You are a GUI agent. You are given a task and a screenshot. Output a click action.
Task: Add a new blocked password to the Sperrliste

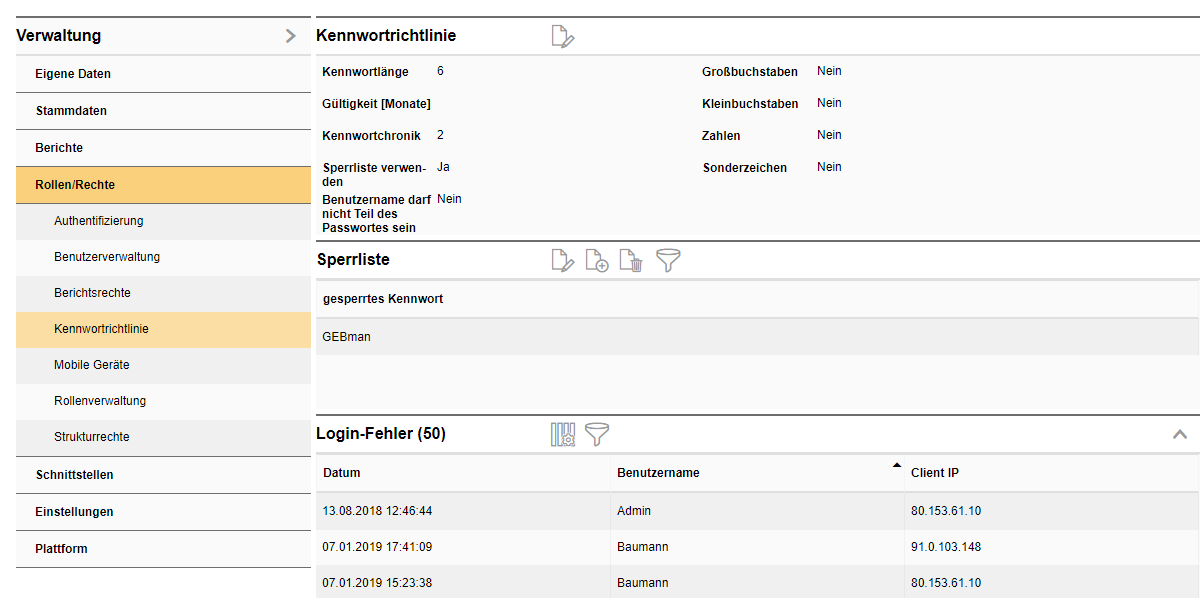pos(597,260)
